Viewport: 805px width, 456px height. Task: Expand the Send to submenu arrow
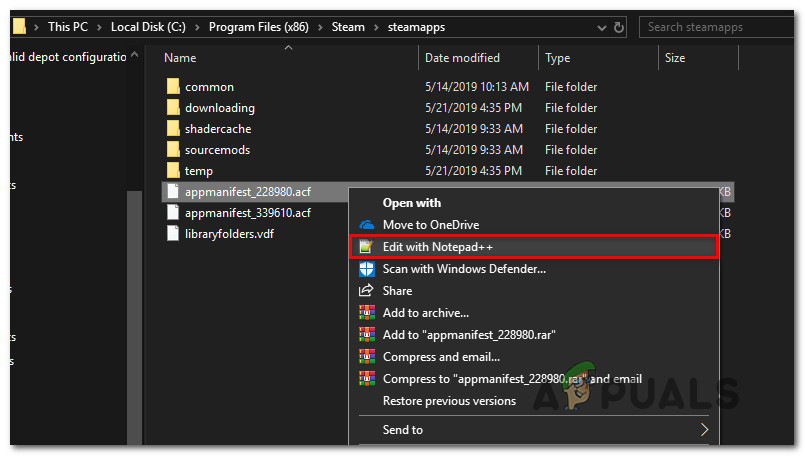pyautogui.click(x=704, y=430)
